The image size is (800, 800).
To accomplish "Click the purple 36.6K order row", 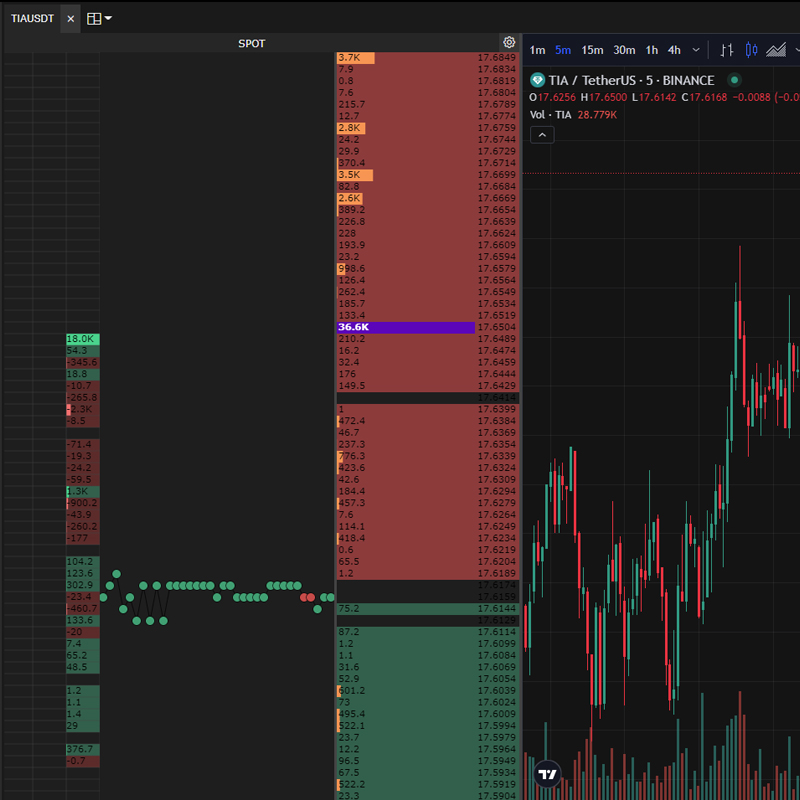I will click(x=406, y=327).
